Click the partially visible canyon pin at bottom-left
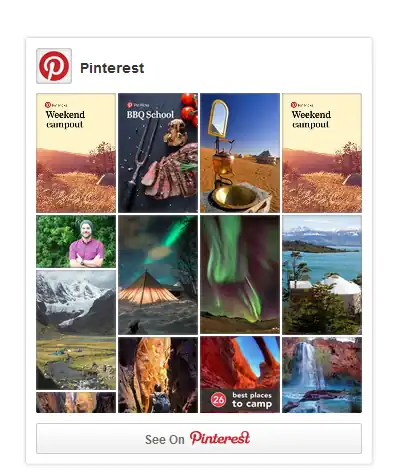The height and width of the screenshot is (475, 416). click(76, 402)
